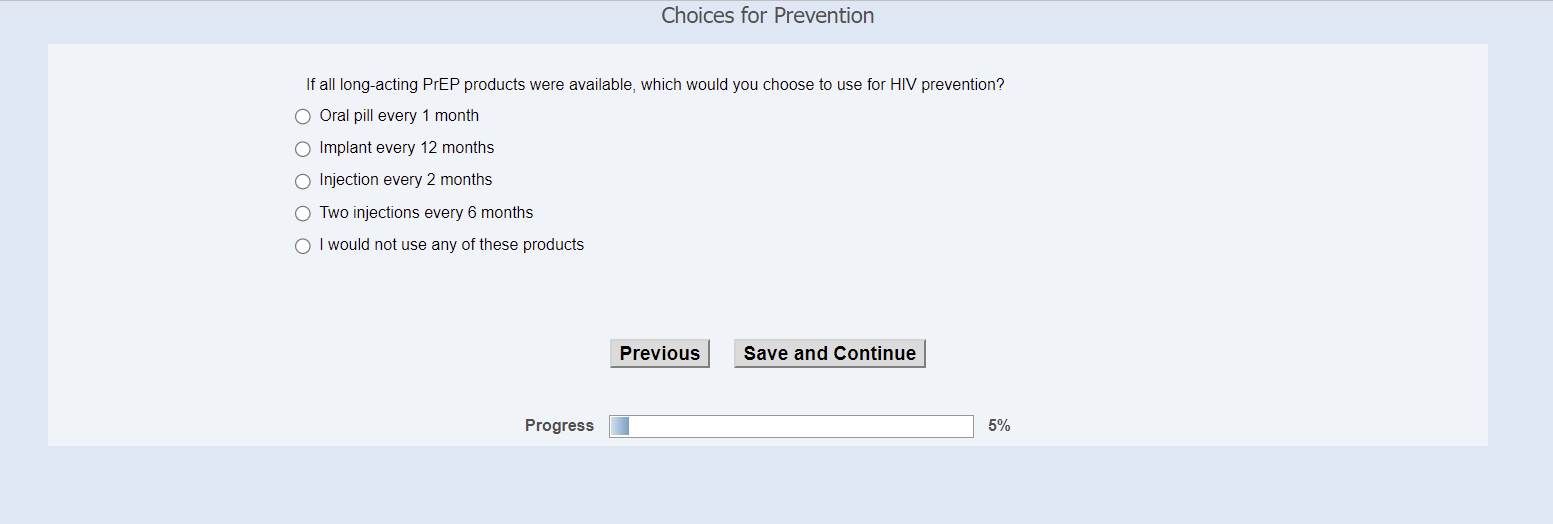This screenshot has height=524, width=1553.
Task: Click the "Progress" label
Action: click(559, 426)
